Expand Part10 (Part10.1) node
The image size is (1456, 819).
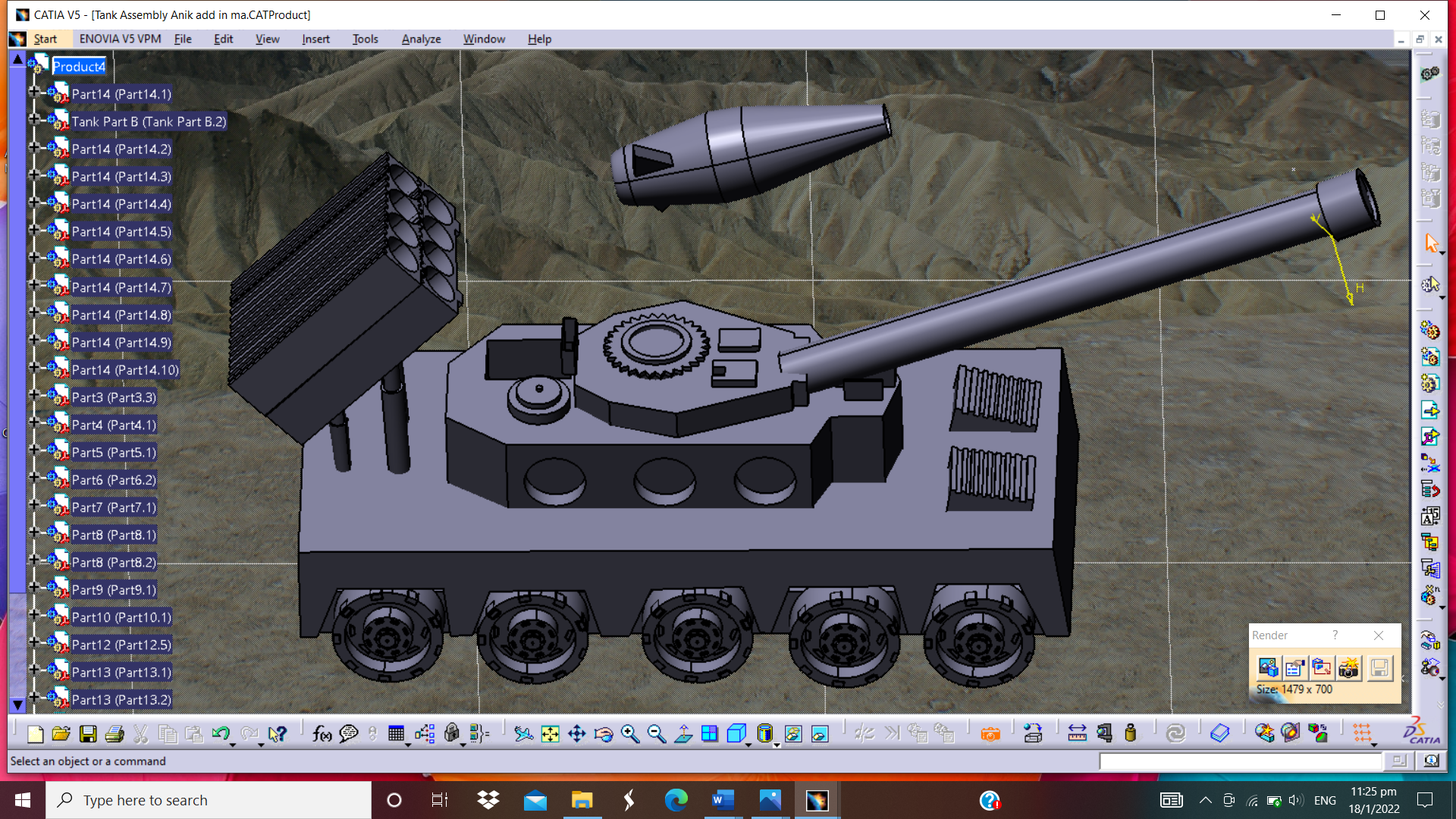(x=33, y=614)
